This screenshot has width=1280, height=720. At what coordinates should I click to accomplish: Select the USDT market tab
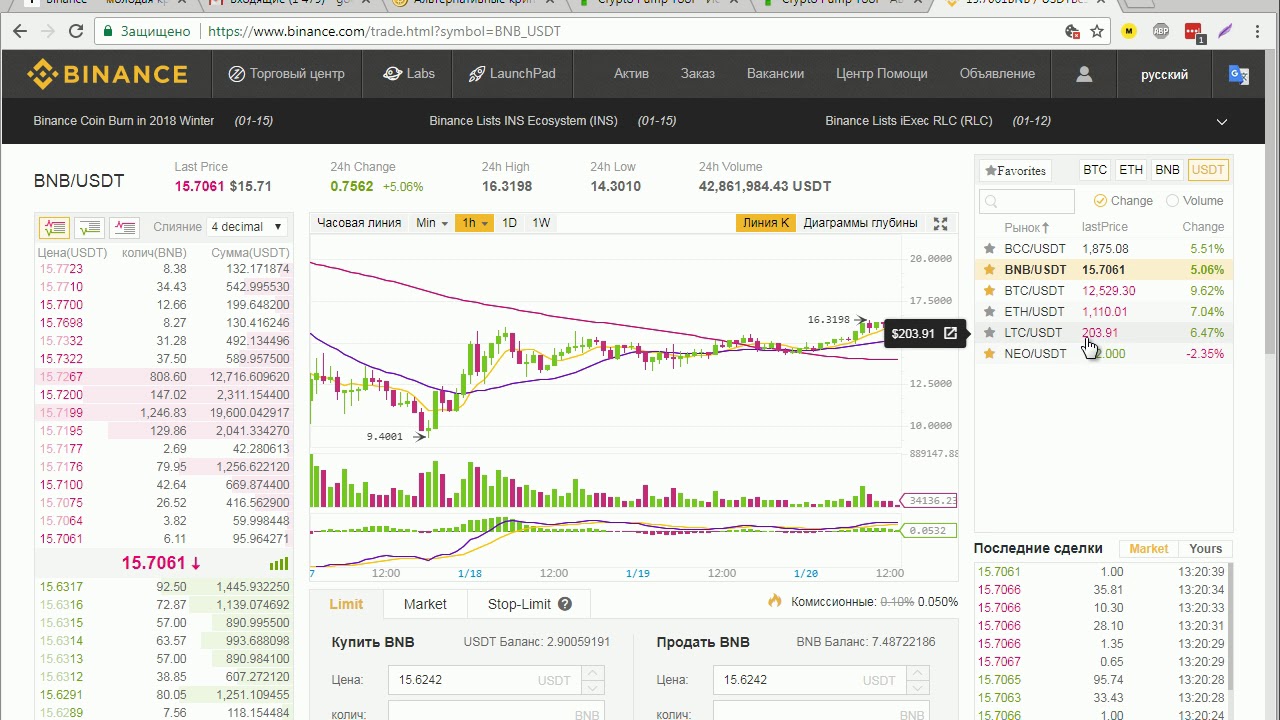coord(1208,170)
